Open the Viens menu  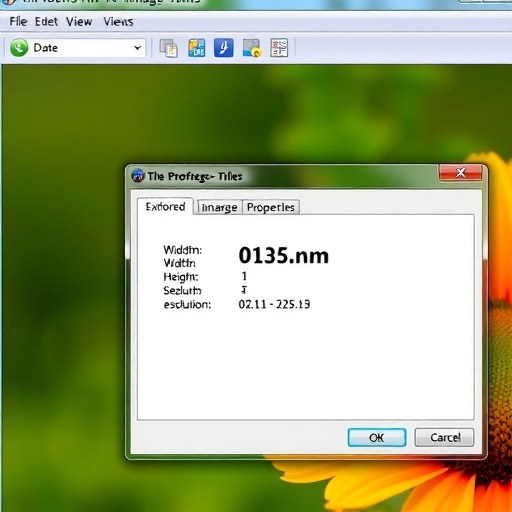click(118, 22)
